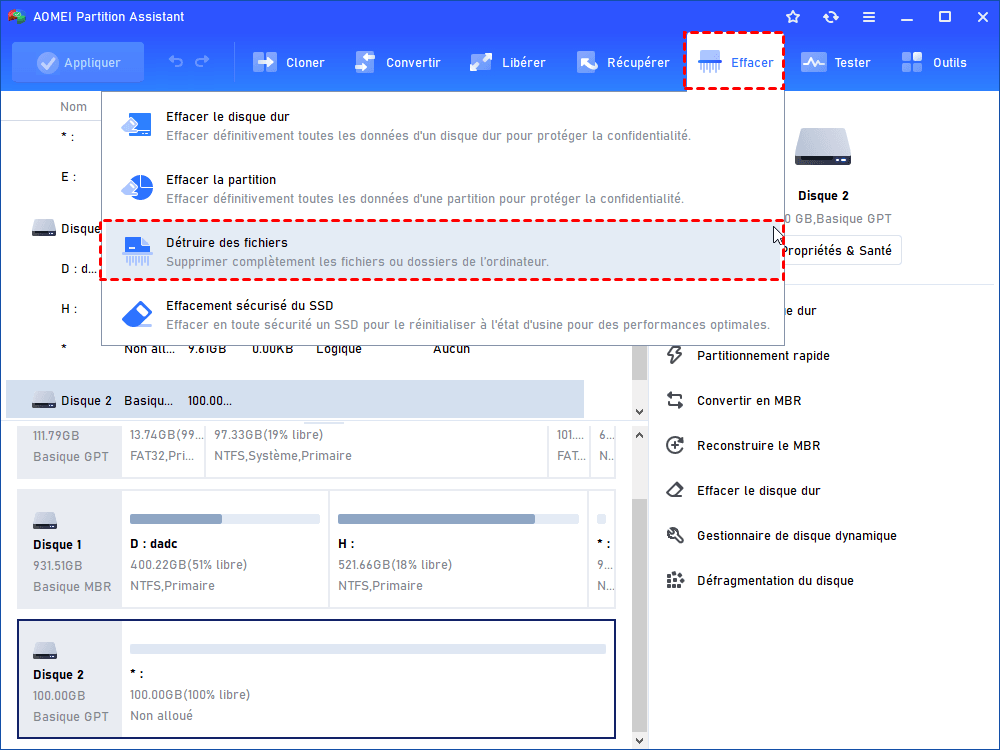This screenshot has height=750, width=1000.
Task: Click the Disque 2 100.00GB Basique GPT label
Action: [x=70, y=679]
